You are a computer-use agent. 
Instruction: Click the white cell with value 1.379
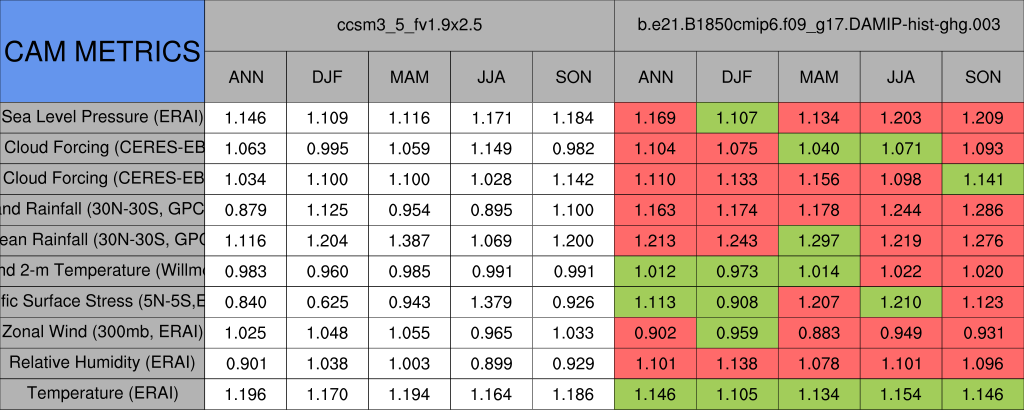tap(491, 301)
